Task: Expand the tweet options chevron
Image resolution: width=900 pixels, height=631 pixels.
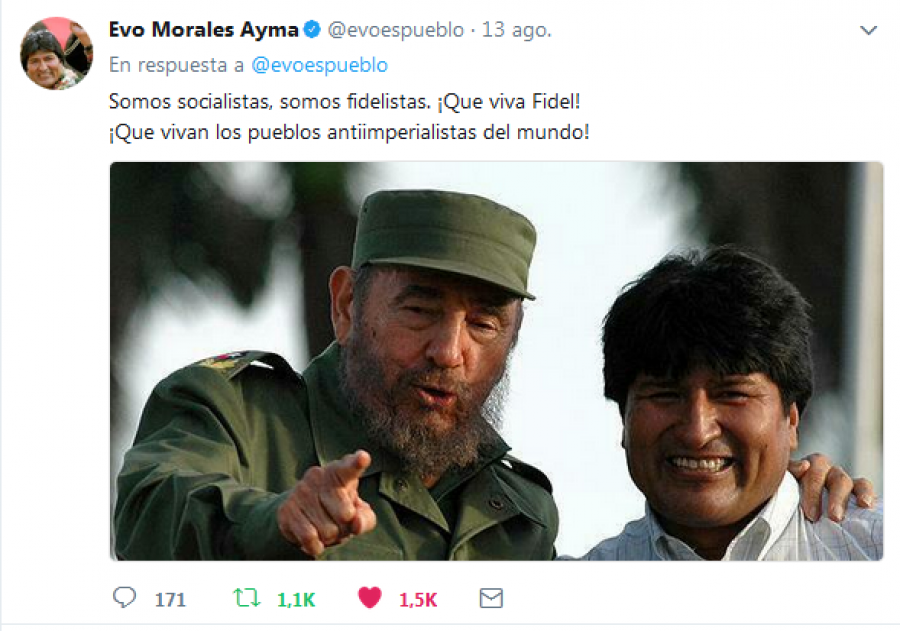Action: (x=868, y=30)
